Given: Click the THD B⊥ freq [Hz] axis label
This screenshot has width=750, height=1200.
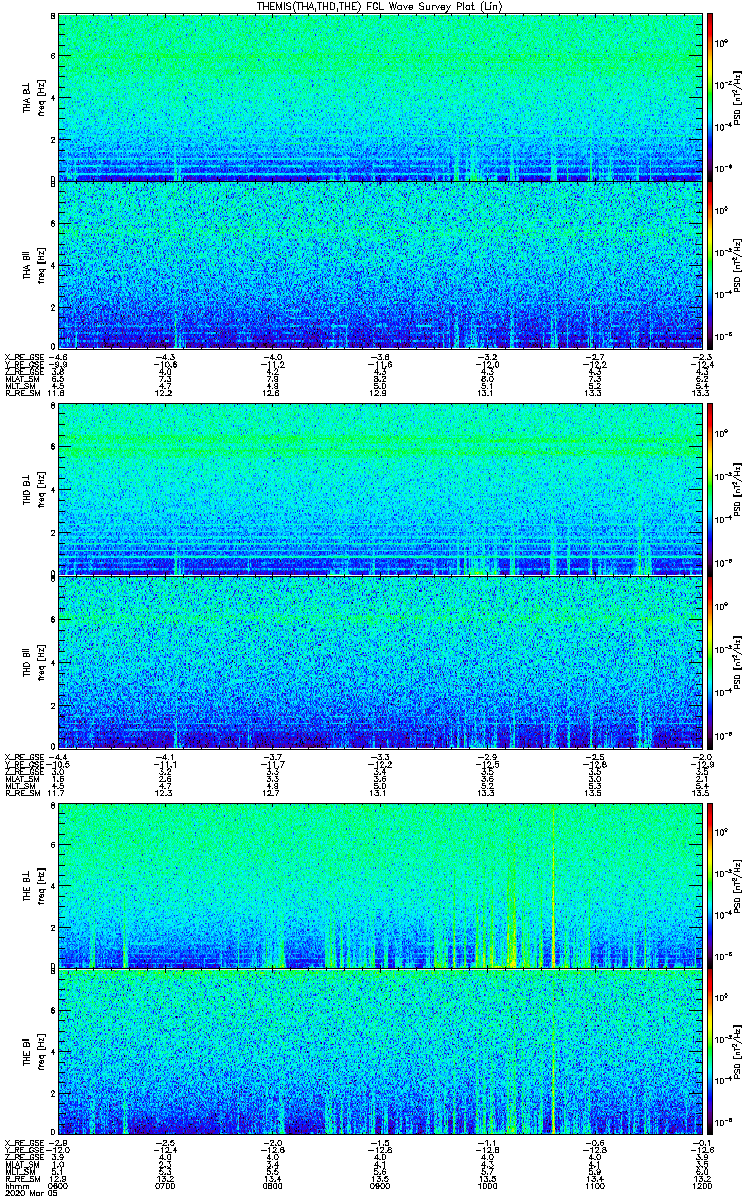Looking at the screenshot, I should [x=35, y=489].
